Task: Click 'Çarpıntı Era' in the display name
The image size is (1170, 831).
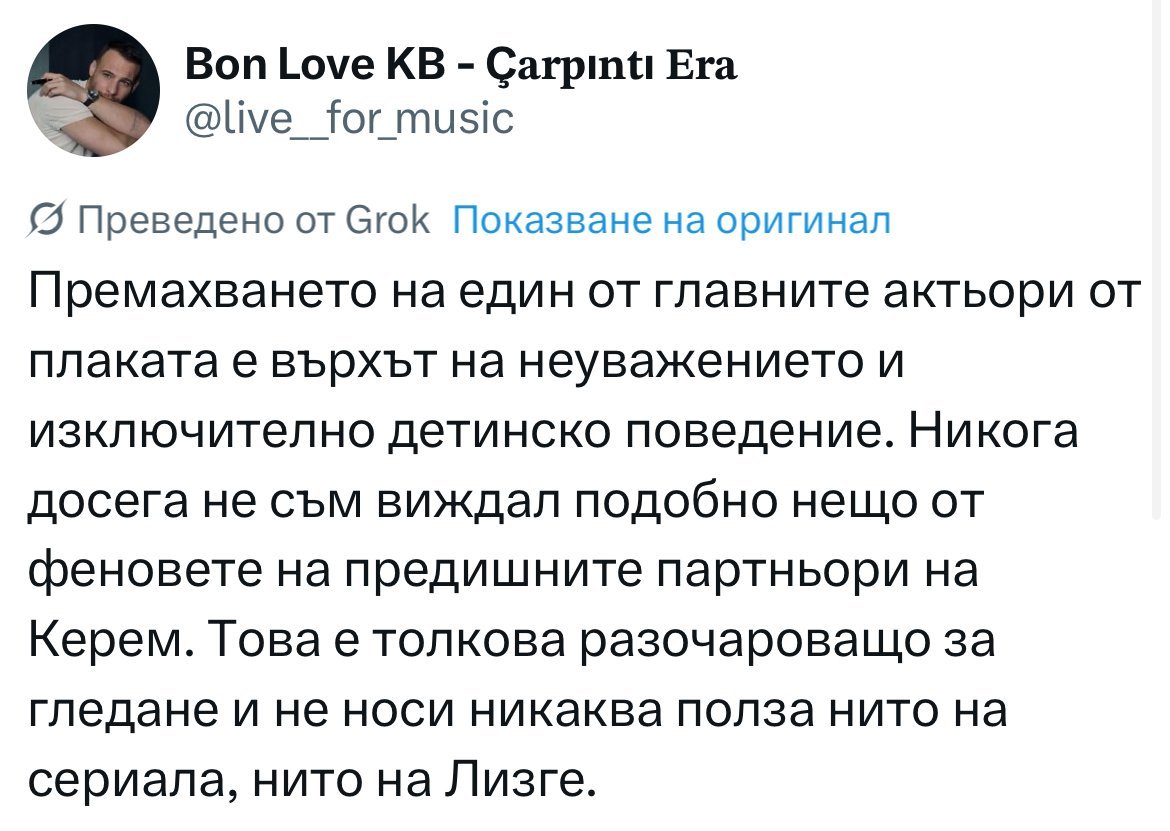Action: [x=611, y=67]
